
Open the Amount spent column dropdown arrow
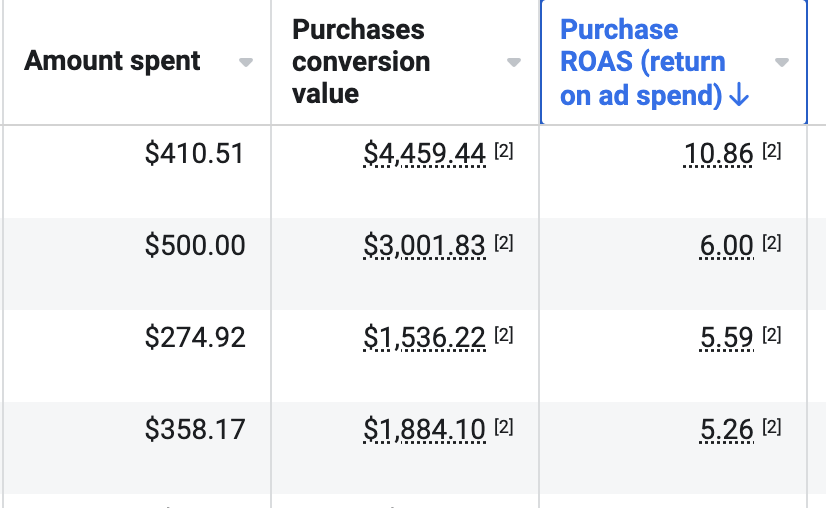[246, 62]
